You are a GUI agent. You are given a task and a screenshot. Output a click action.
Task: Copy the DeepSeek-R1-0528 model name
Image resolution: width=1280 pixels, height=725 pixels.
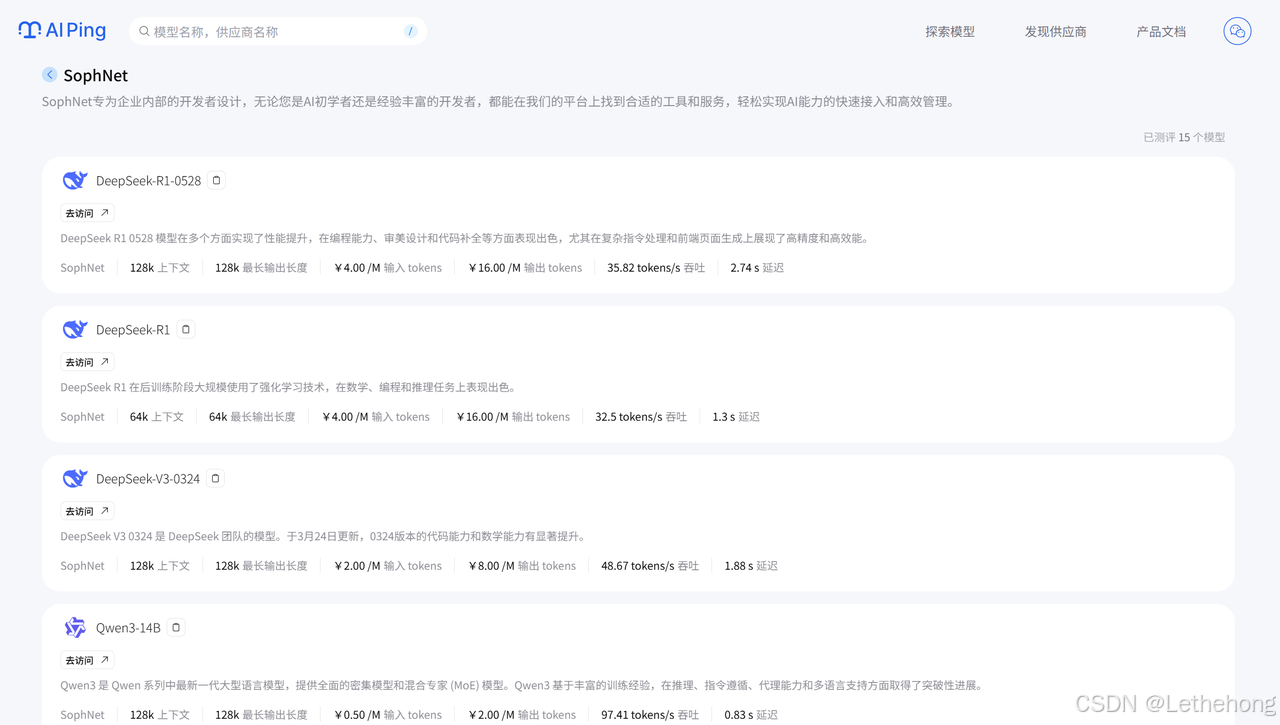coord(216,181)
